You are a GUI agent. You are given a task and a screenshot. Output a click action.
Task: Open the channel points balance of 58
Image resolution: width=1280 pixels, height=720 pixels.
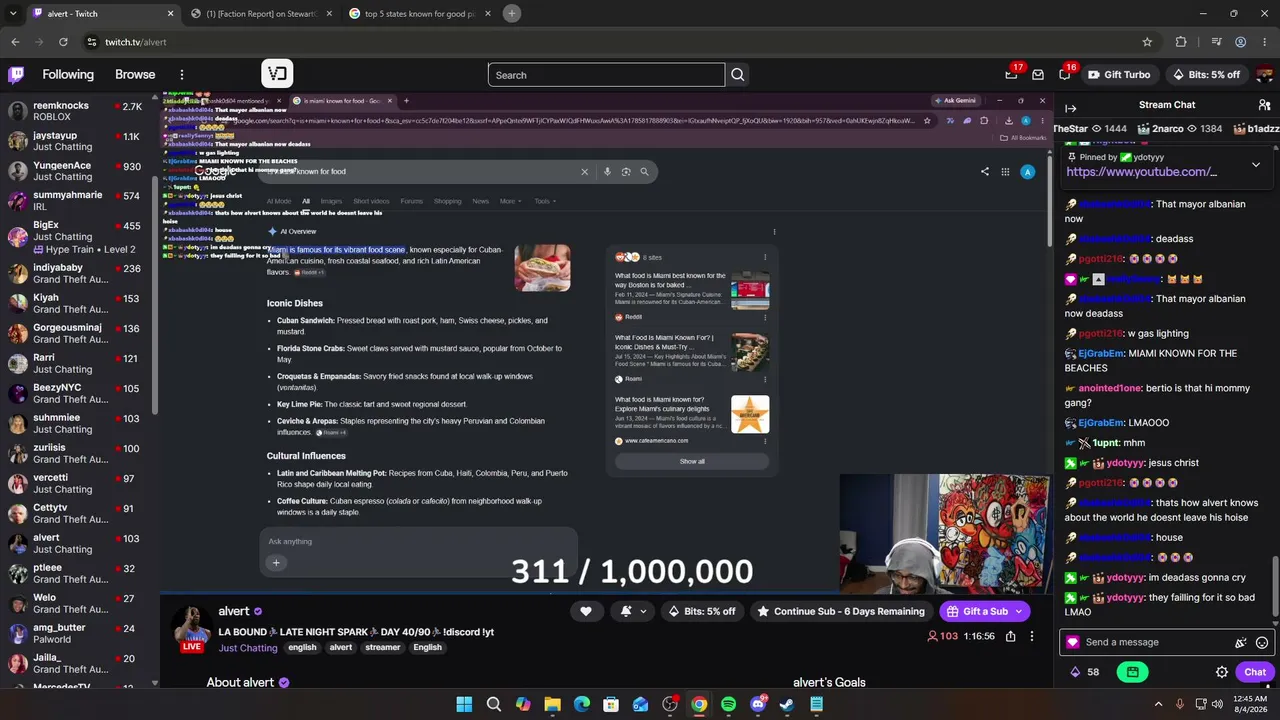[x=1084, y=672]
